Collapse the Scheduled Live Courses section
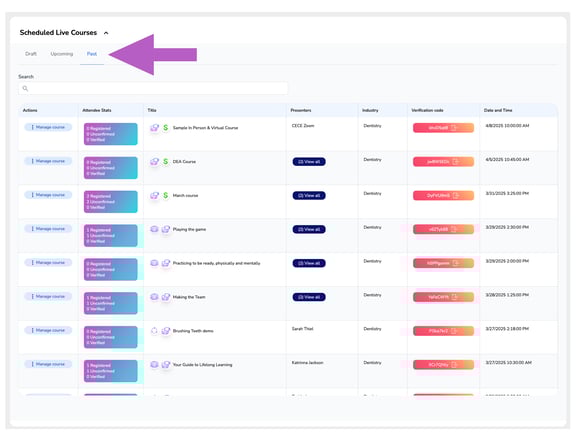This screenshot has width=583, height=432. [106, 33]
